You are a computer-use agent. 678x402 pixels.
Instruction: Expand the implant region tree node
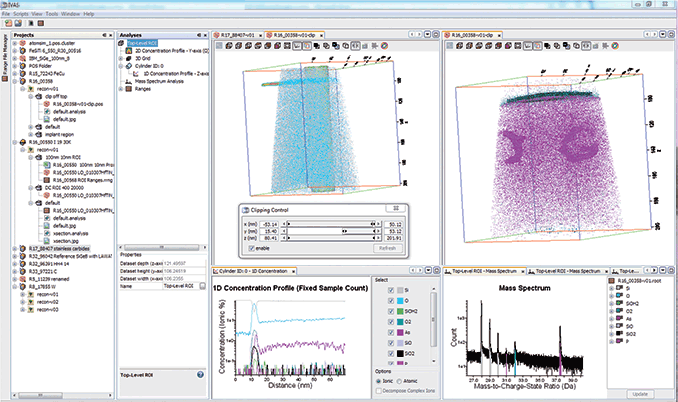tap(31, 134)
